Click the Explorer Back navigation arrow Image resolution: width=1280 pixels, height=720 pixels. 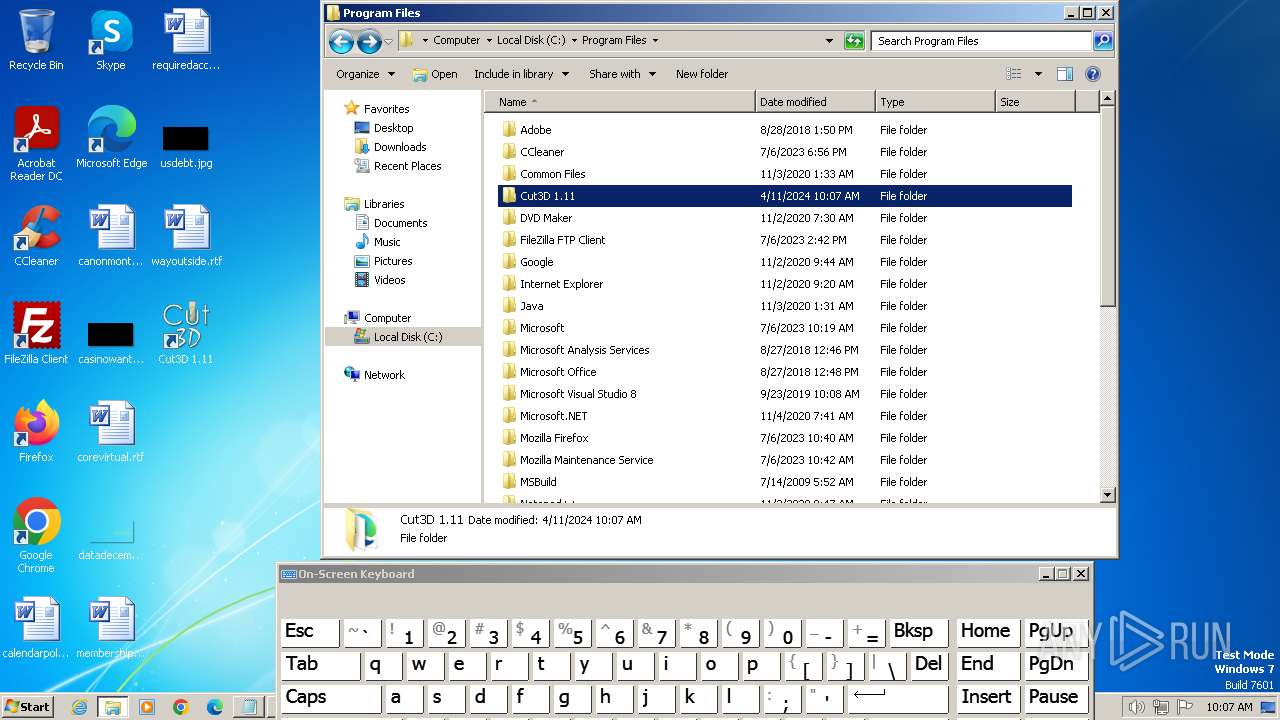pos(341,41)
